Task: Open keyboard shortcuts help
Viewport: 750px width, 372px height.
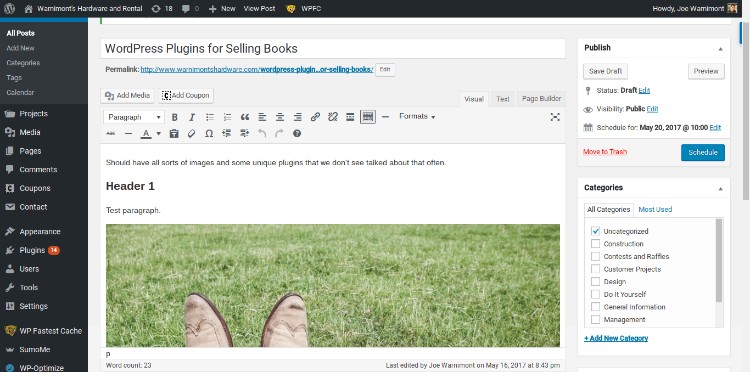Action: 297,134
